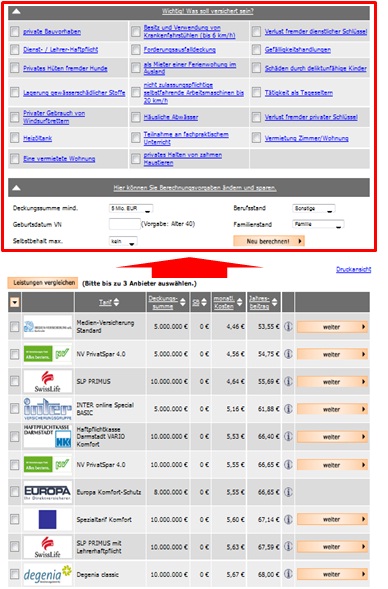The image size is (388, 589).
Task: Click weiter for Degenia classic
Action: [x=332, y=574]
